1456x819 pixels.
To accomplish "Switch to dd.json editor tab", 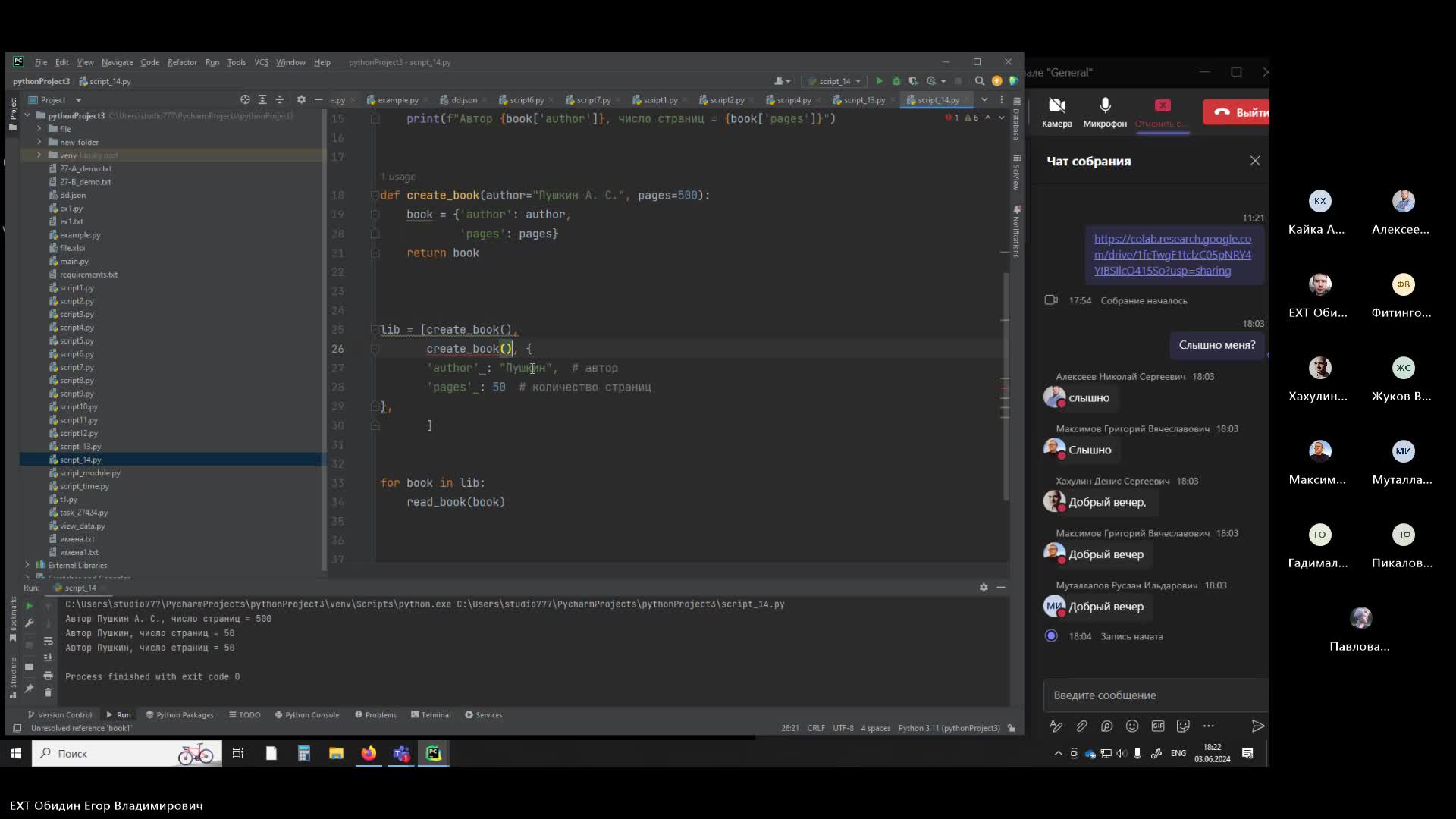I will [x=463, y=100].
